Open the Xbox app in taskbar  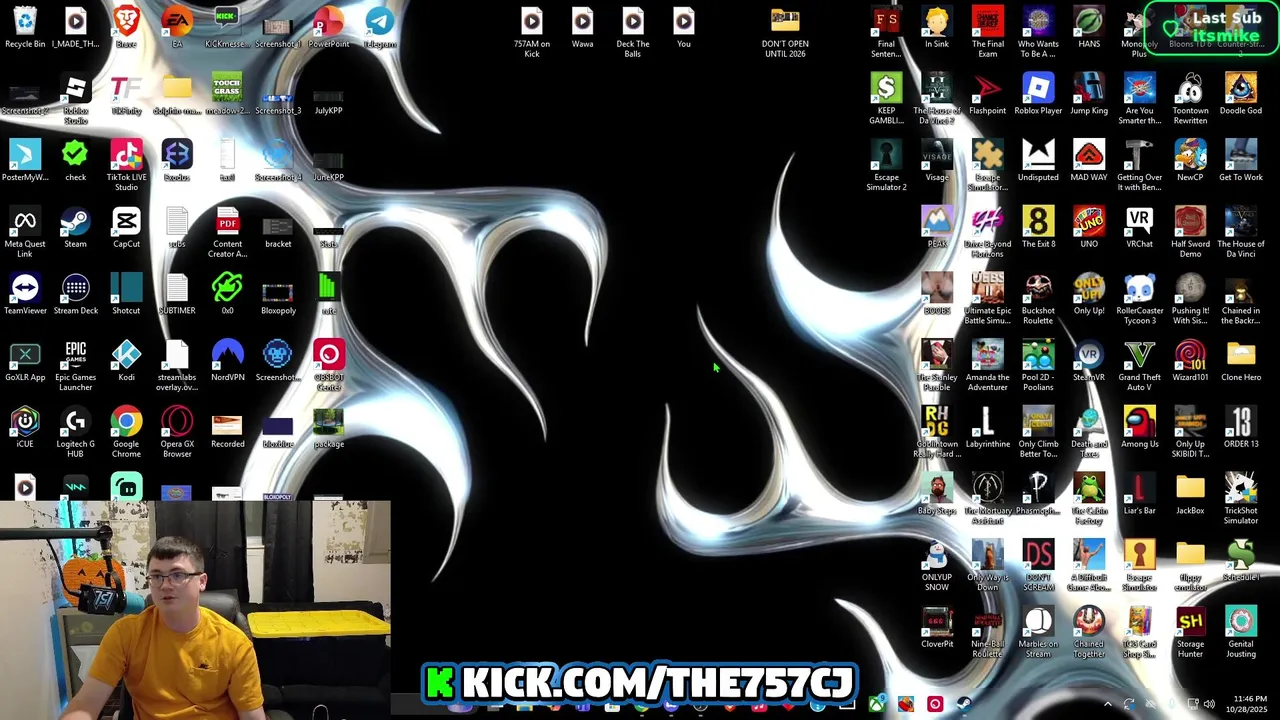coord(876,705)
